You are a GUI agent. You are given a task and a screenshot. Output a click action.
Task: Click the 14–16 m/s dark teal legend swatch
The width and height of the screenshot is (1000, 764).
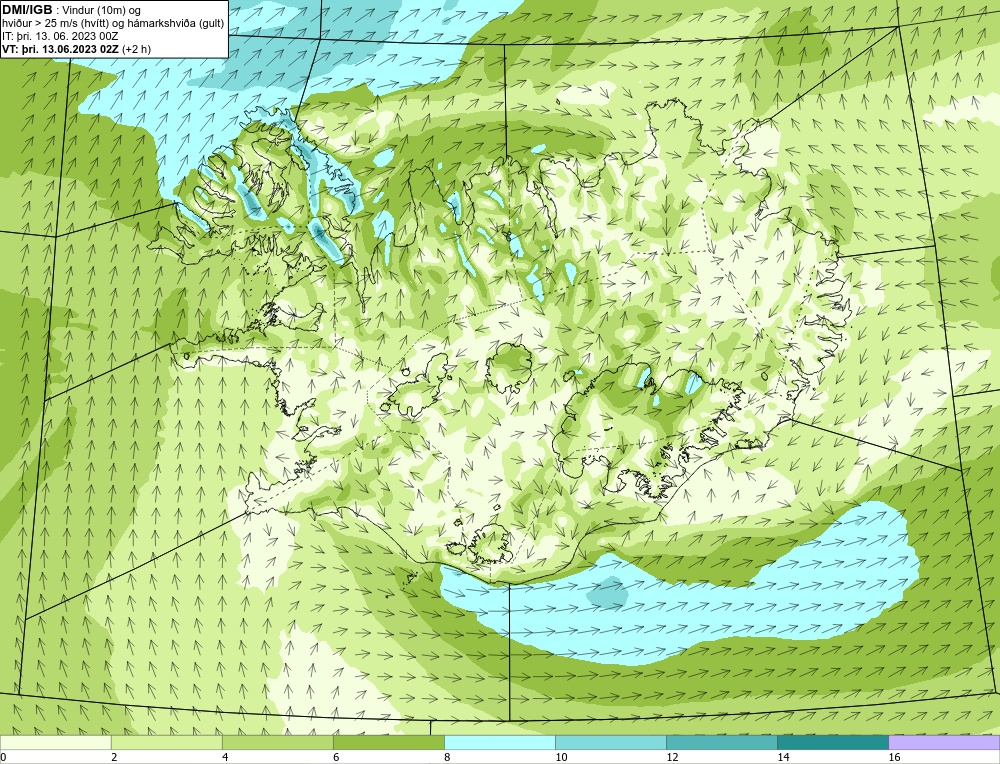(832, 742)
